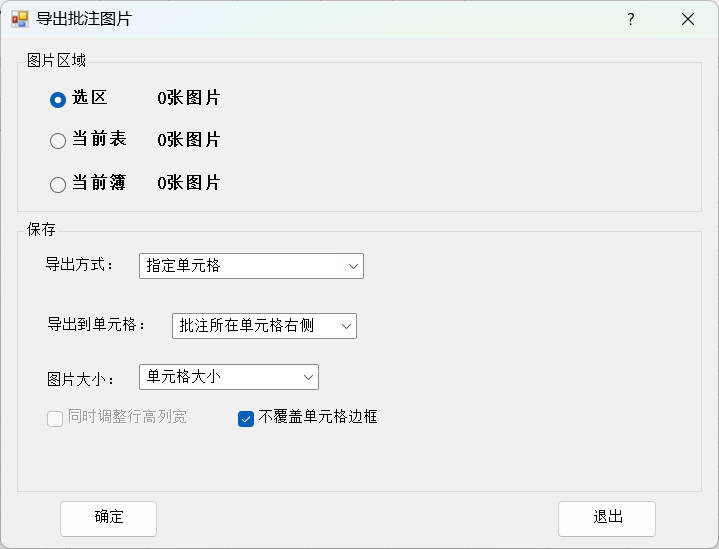Click the grayed-out 同时调整行高列宽 checkbox
The width and height of the screenshot is (719, 549).
(56, 418)
